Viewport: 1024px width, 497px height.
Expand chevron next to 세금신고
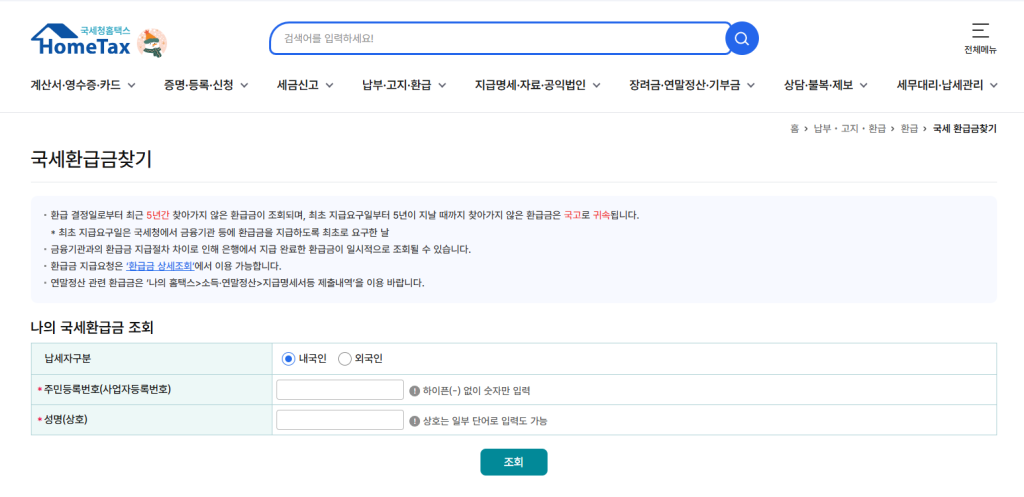click(x=329, y=85)
